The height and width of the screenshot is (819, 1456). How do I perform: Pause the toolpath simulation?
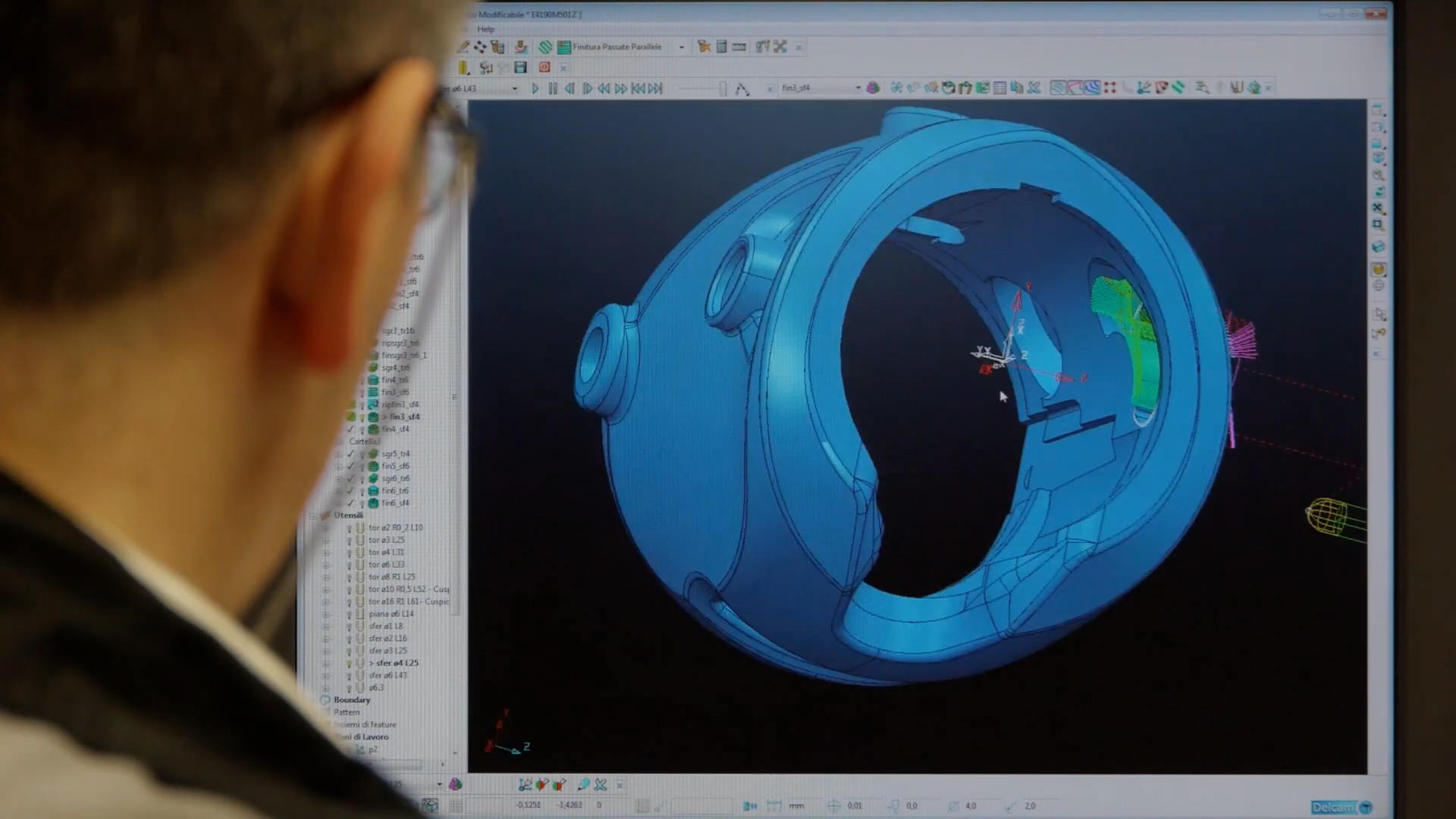point(553,89)
